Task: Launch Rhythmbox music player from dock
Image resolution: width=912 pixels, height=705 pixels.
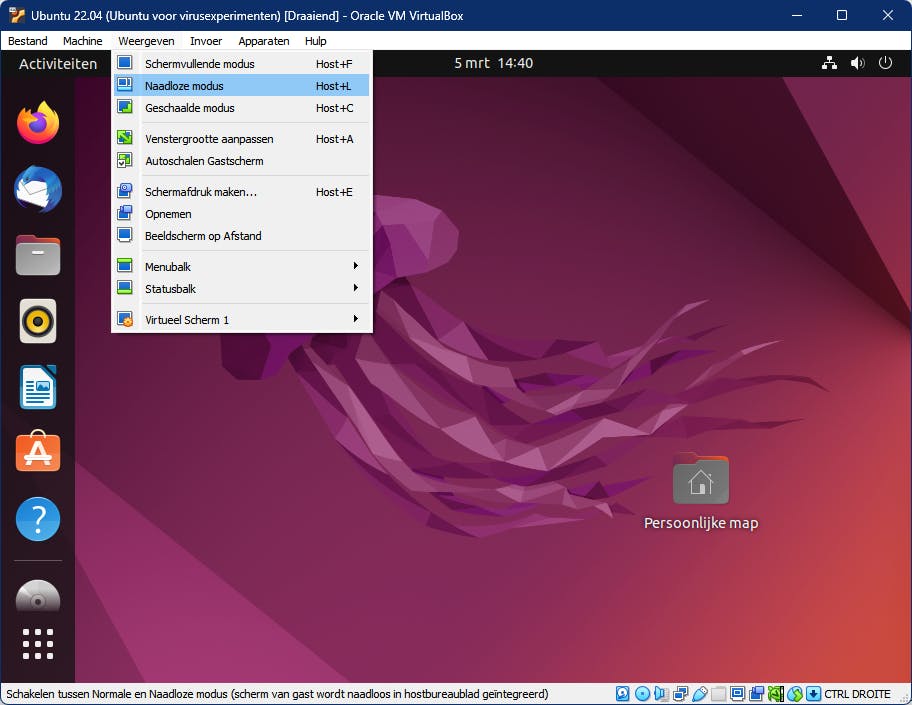Action: point(38,321)
